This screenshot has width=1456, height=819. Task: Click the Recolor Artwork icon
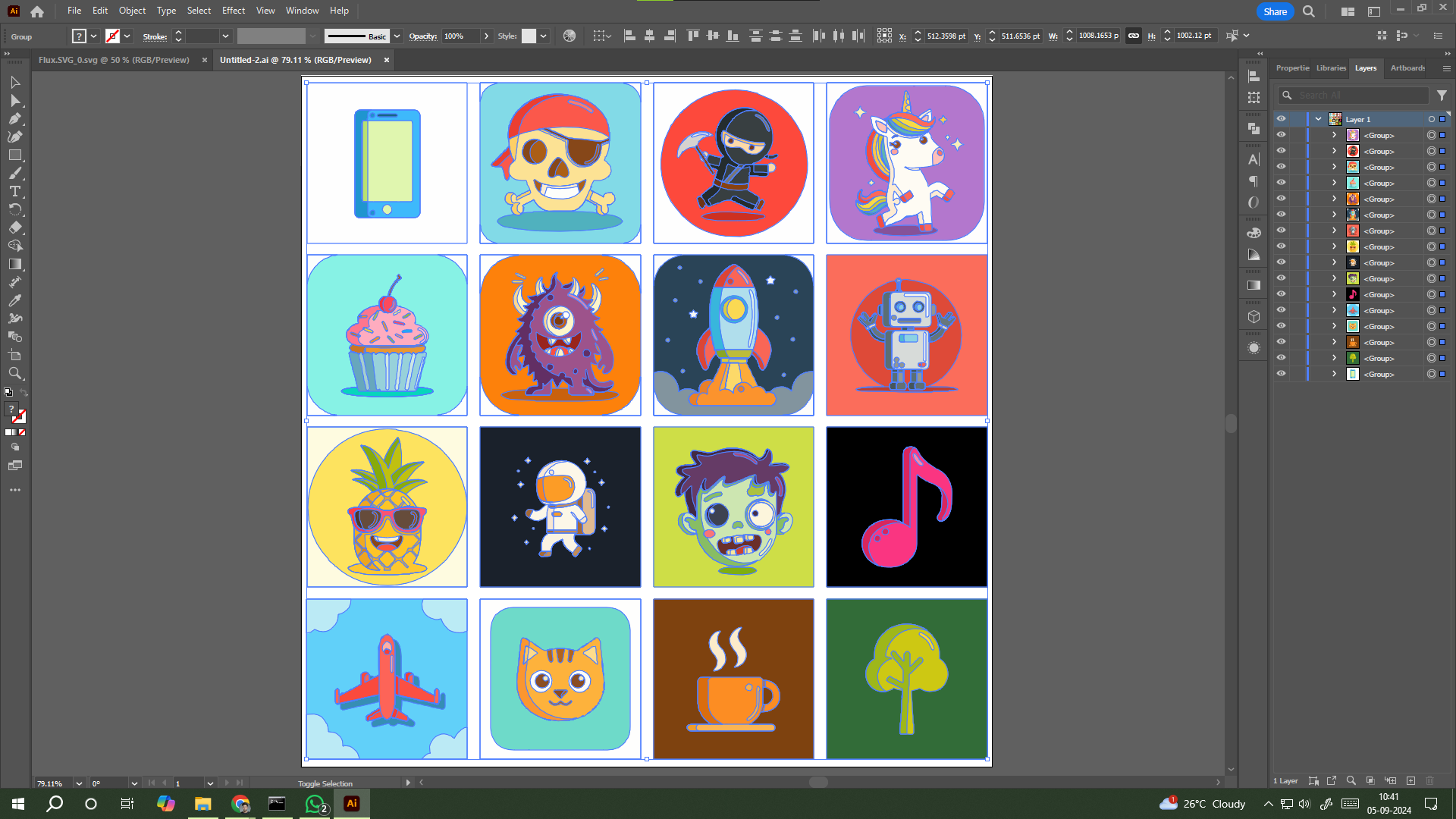tap(570, 36)
